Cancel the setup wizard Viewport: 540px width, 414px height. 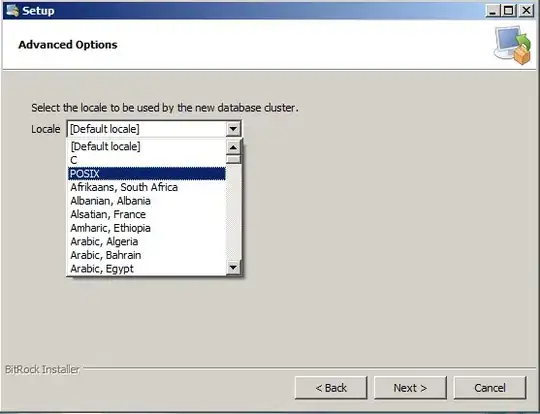[490, 388]
